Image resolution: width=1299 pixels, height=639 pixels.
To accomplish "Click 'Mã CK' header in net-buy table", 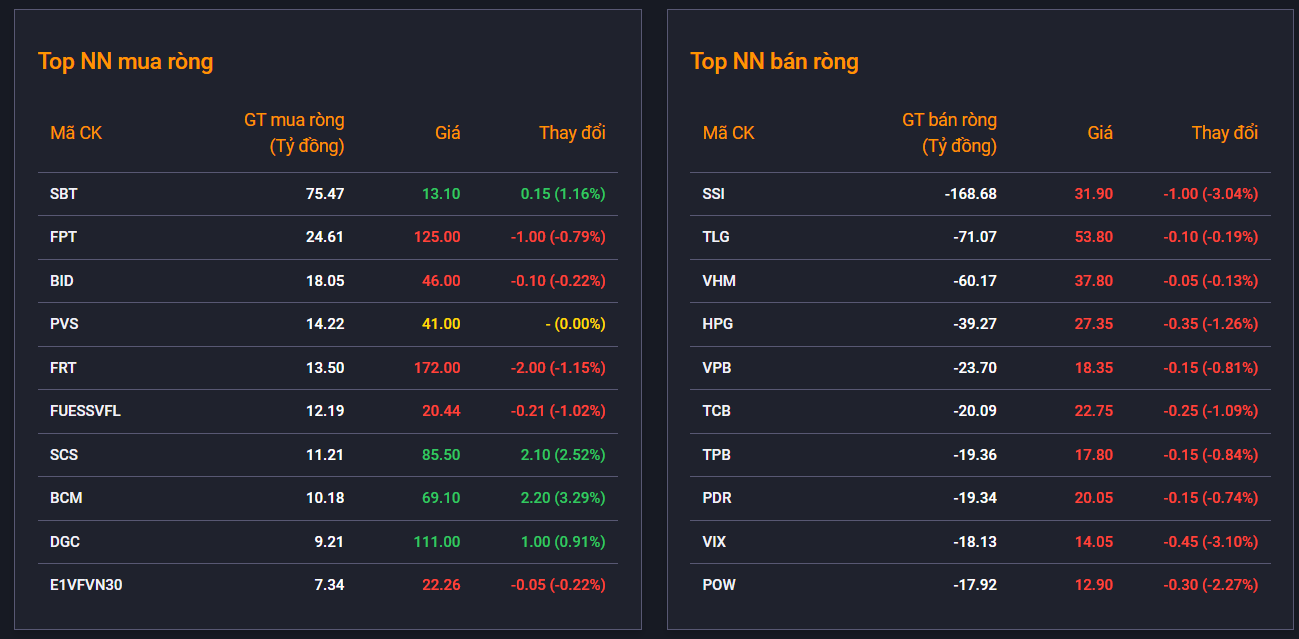I will tap(76, 133).
